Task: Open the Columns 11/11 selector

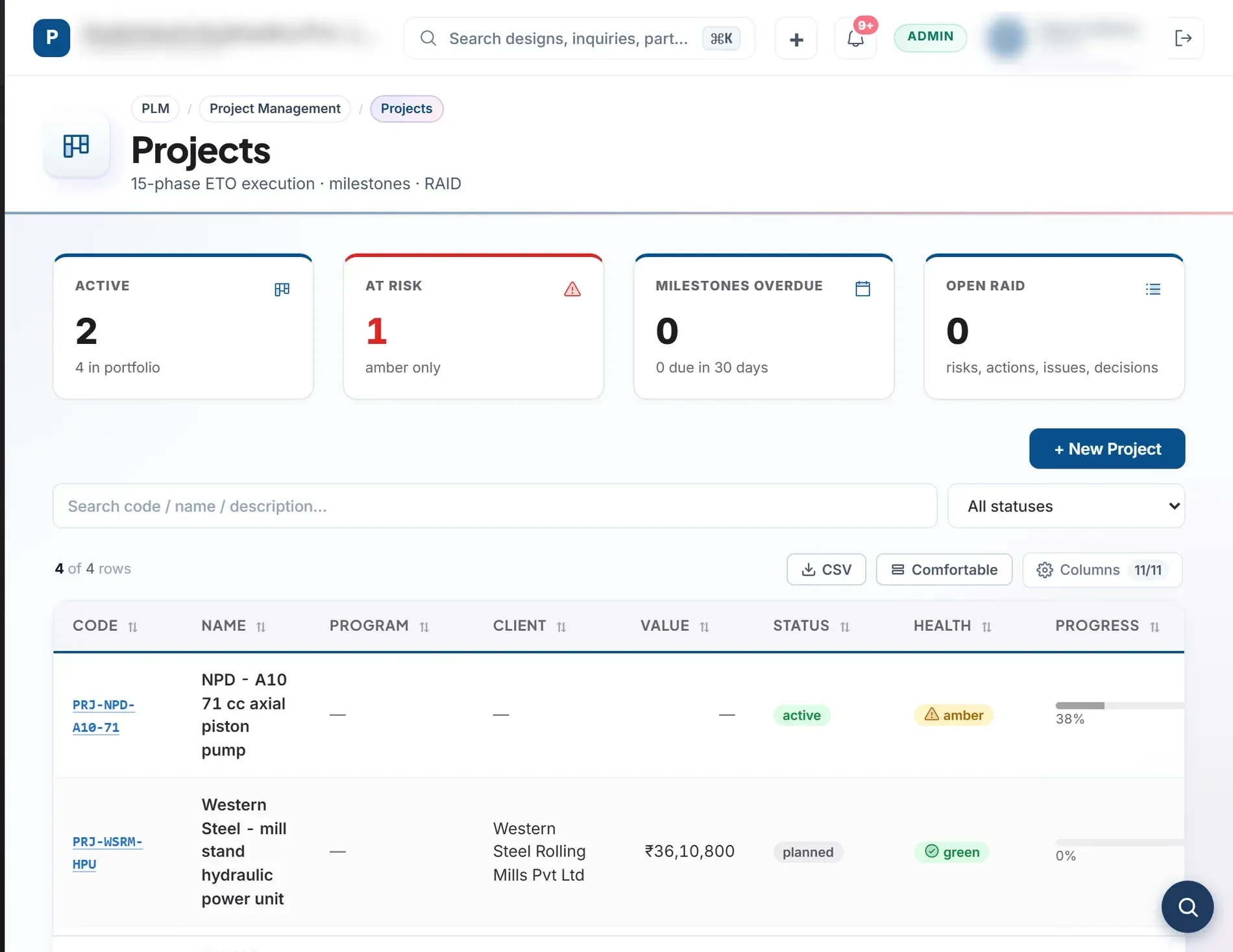Action: pyautogui.click(x=1102, y=570)
